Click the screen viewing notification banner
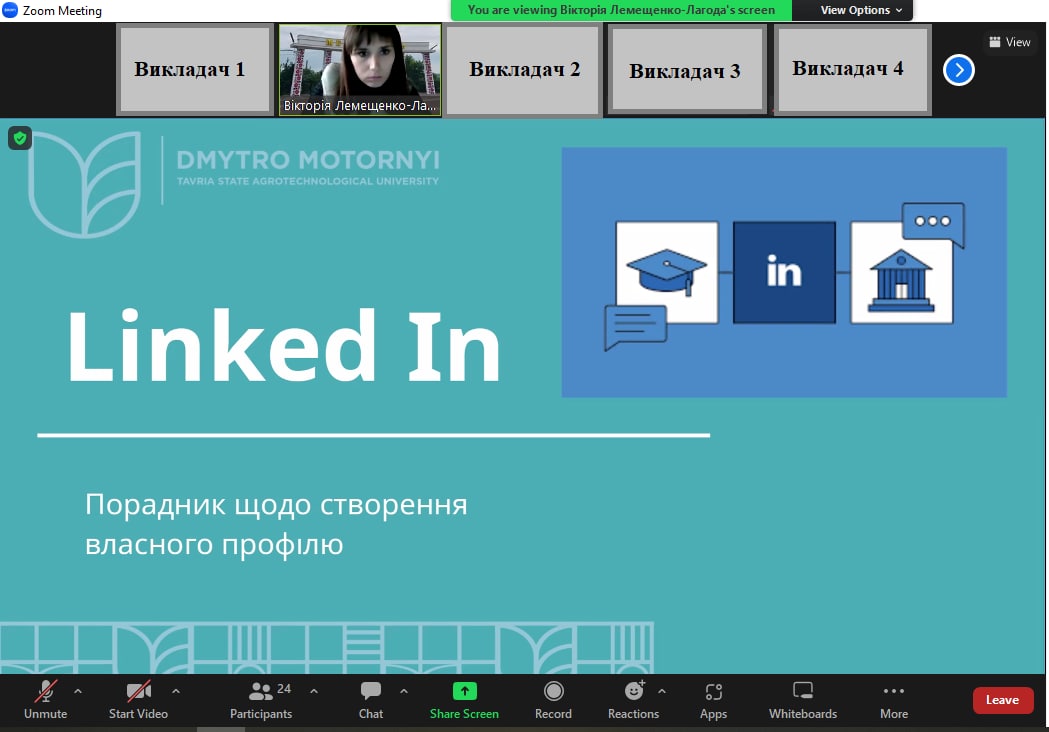This screenshot has width=1049, height=732. pos(621,10)
